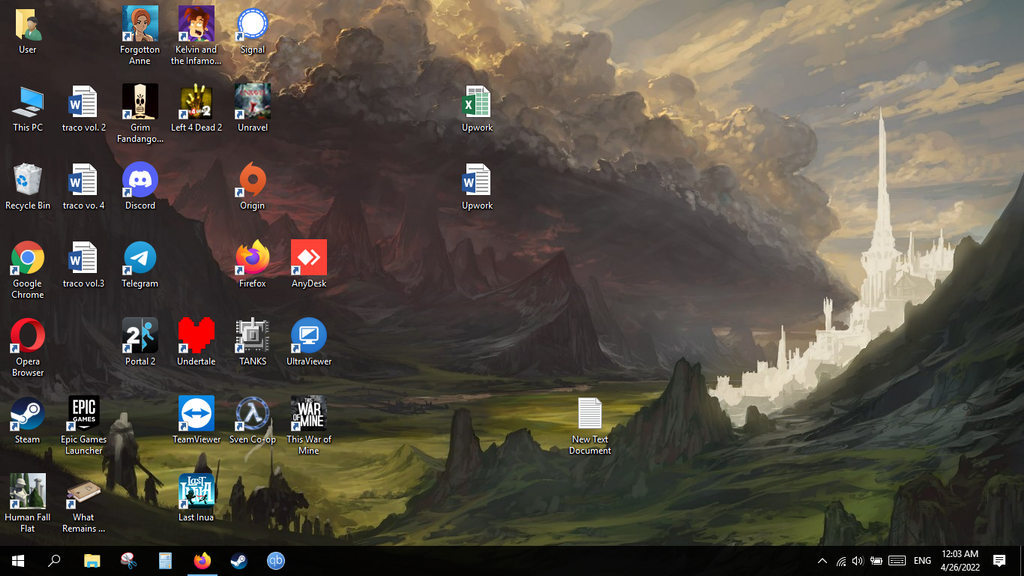This screenshot has height=576, width=1024.
Task: Change the ENG input language
Action: point(922,561)
